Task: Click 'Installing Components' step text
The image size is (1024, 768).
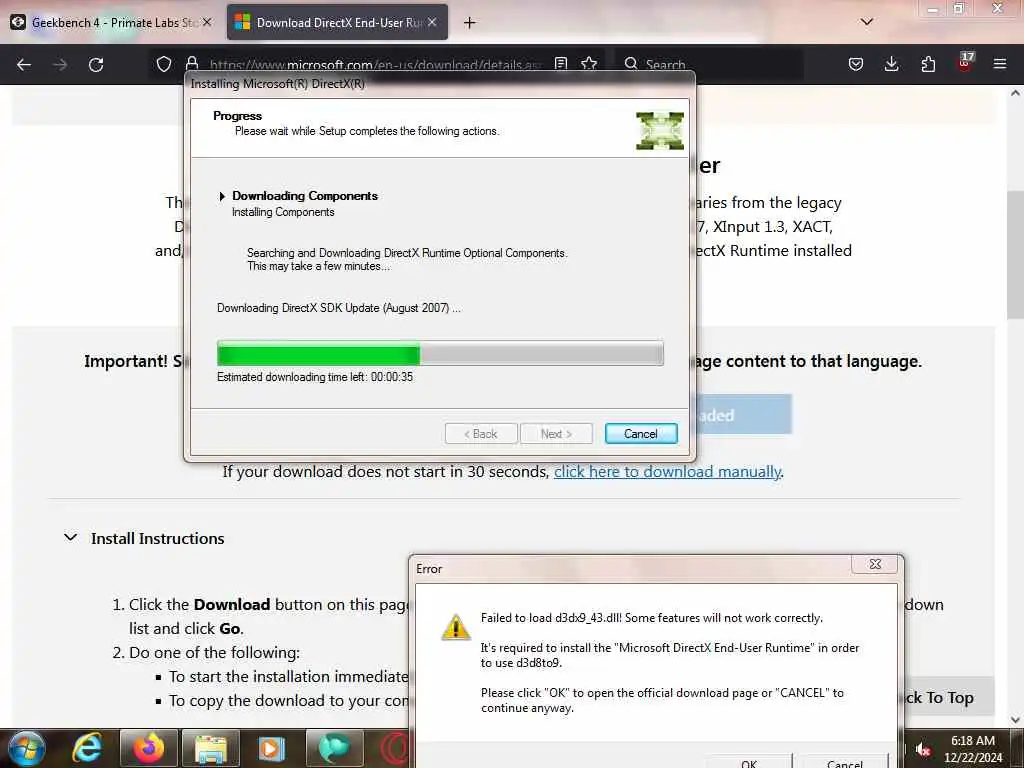Action: click(x=283, y=212)
